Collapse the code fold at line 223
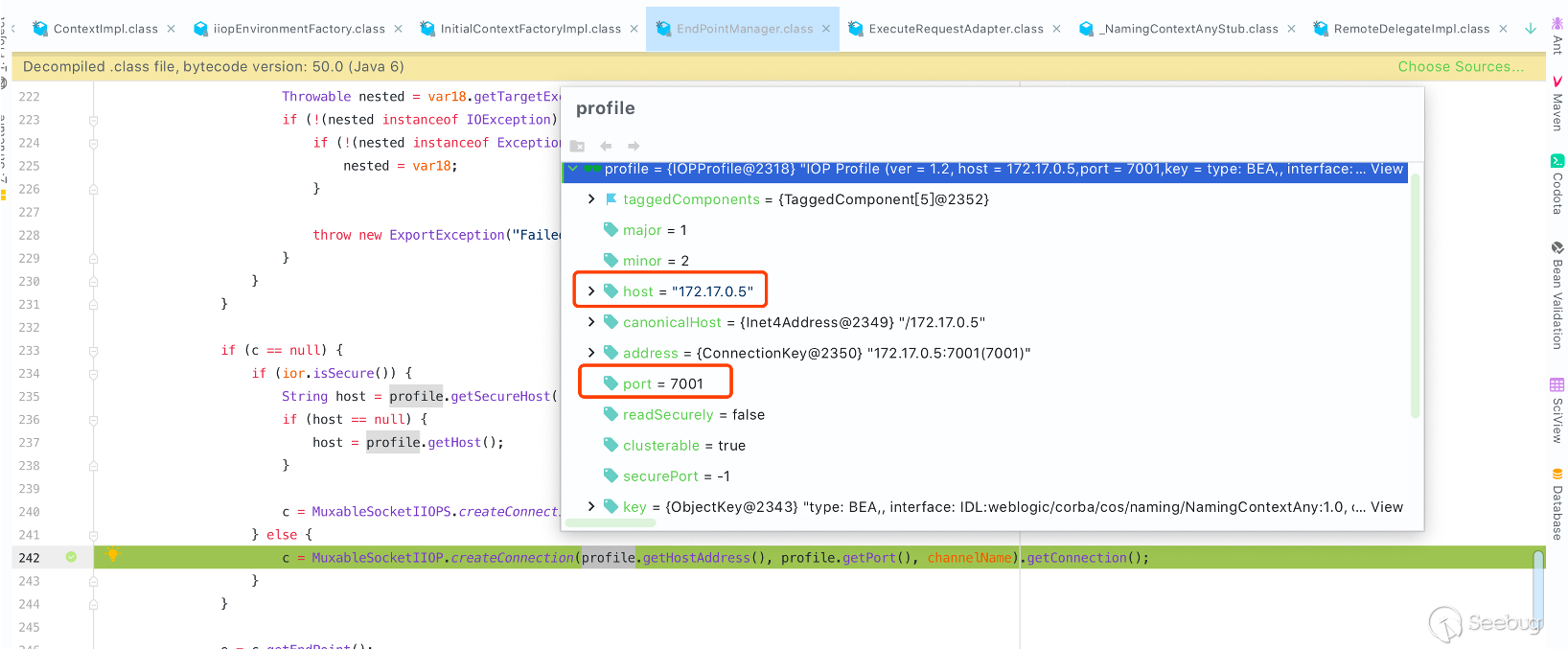This screenshot has height=650, width=1568. tap(93, 120)
